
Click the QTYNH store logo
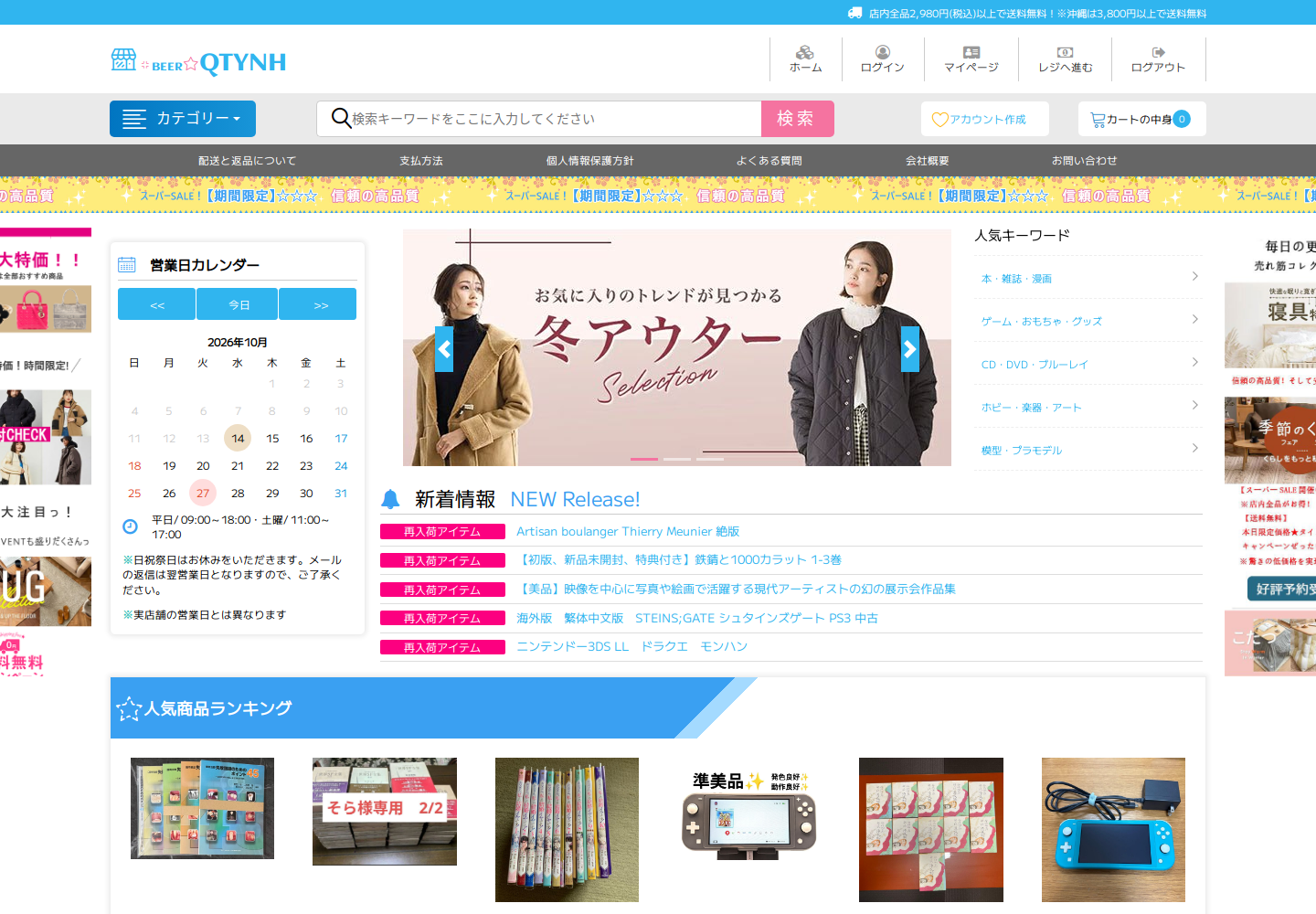click(x=198, y=62)
